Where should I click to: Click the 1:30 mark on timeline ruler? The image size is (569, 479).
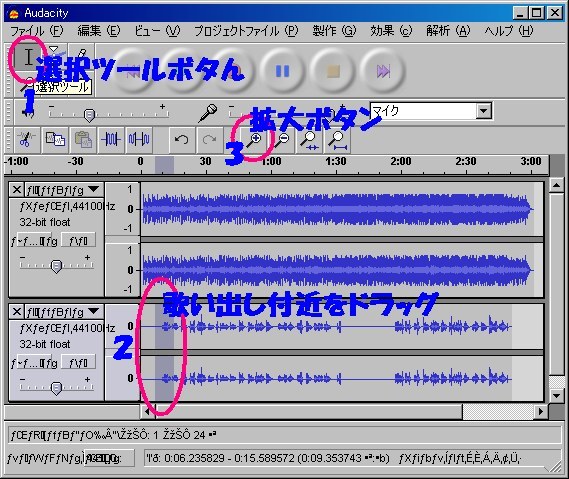(x=336, y=161)
